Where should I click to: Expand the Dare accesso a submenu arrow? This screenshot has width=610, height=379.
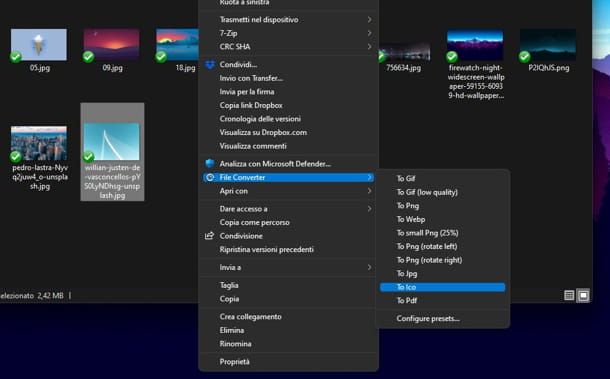369,209
